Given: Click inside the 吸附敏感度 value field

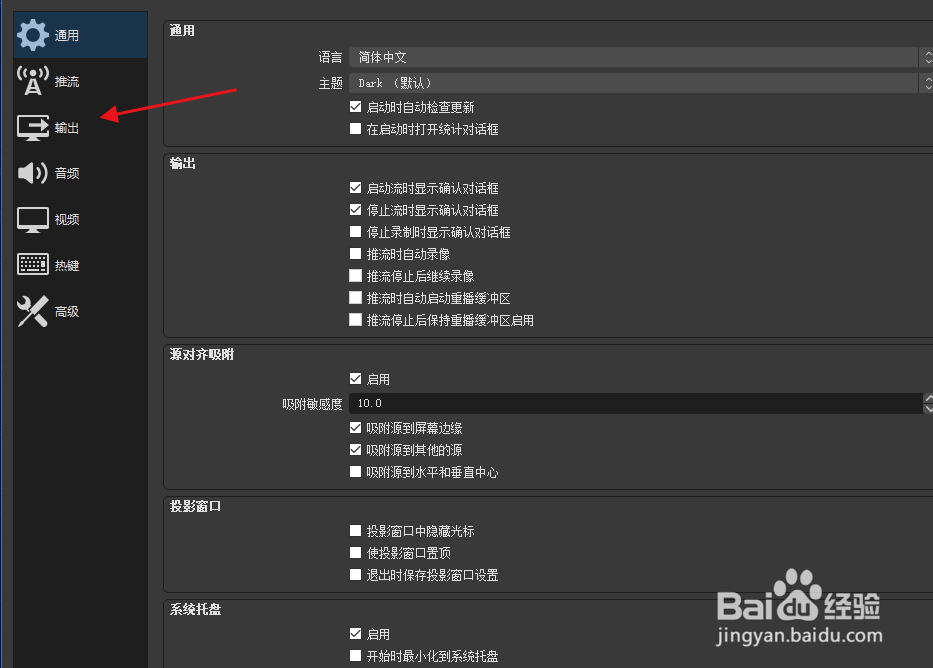Looking at the screenshot, I should [500, 403].
